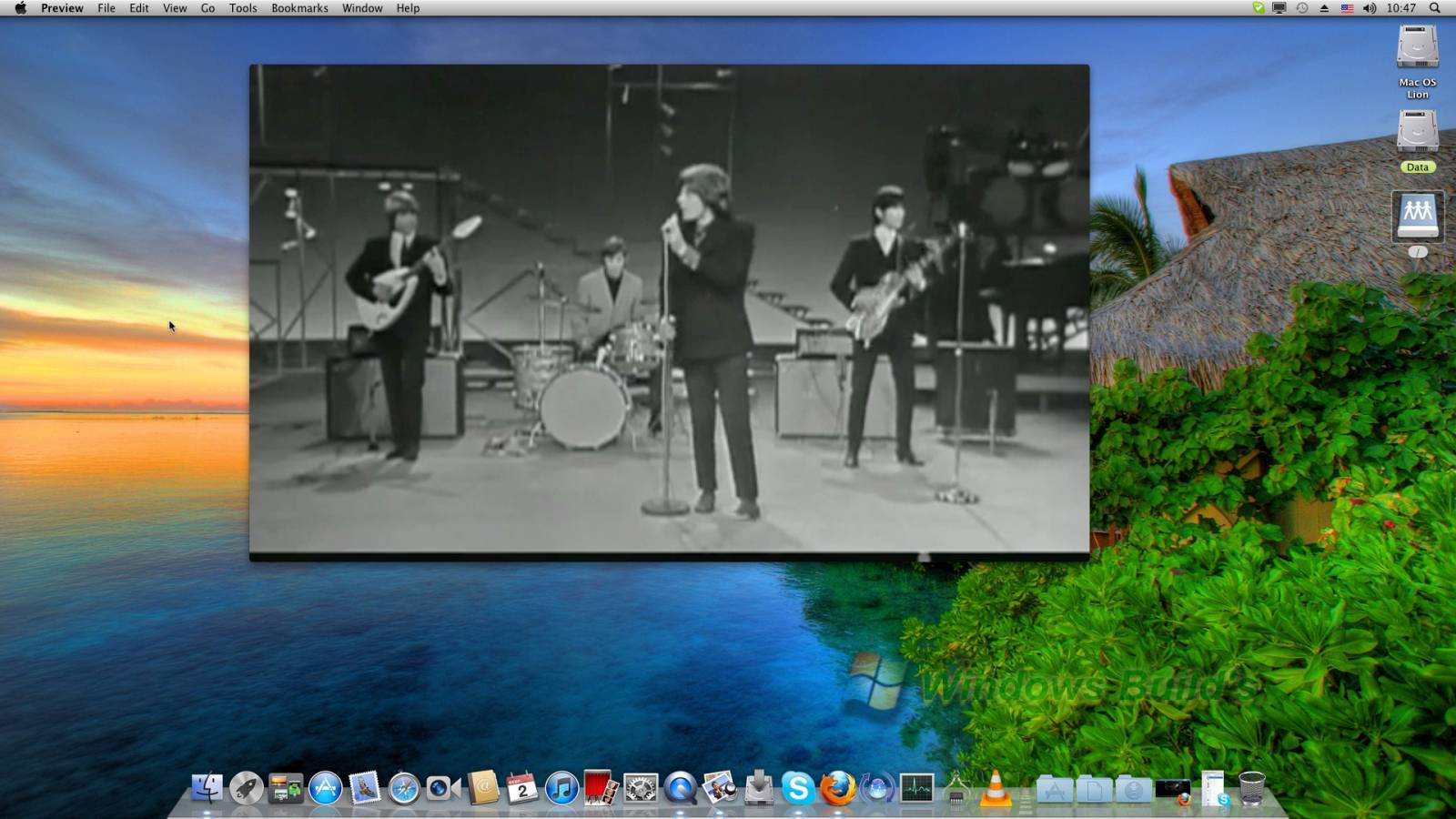
Task: Launch iTunes from the Dock
Action: pos(561,787)
